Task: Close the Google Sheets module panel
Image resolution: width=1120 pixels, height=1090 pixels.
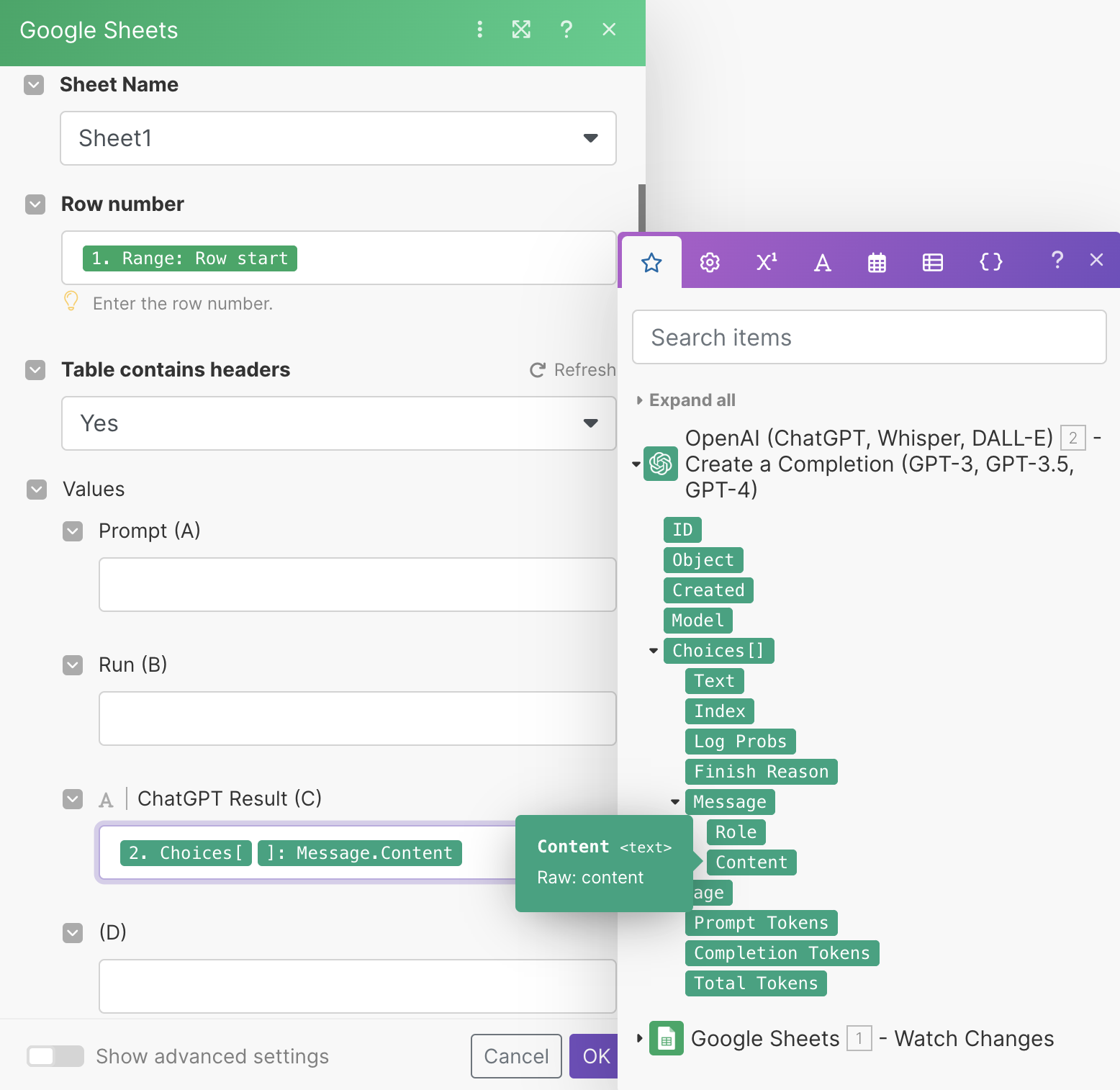Action: [609, 30]
